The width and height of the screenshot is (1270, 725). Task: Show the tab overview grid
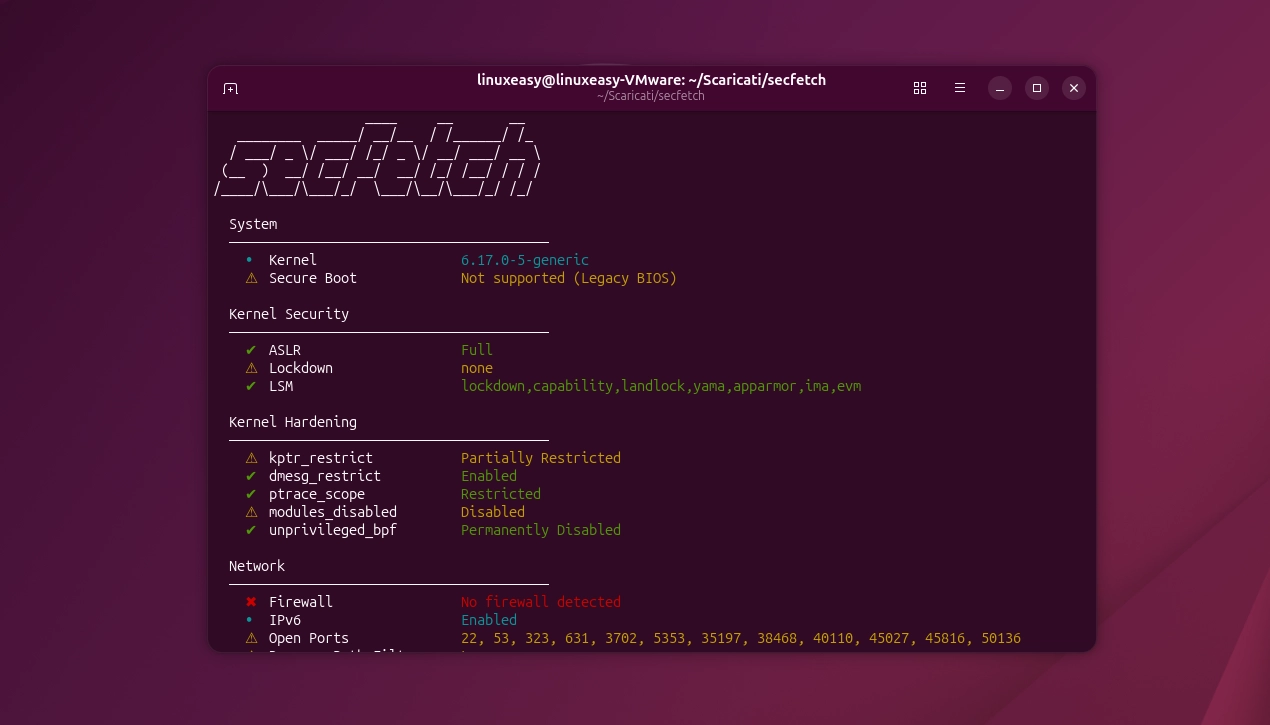tap(919, 88)
